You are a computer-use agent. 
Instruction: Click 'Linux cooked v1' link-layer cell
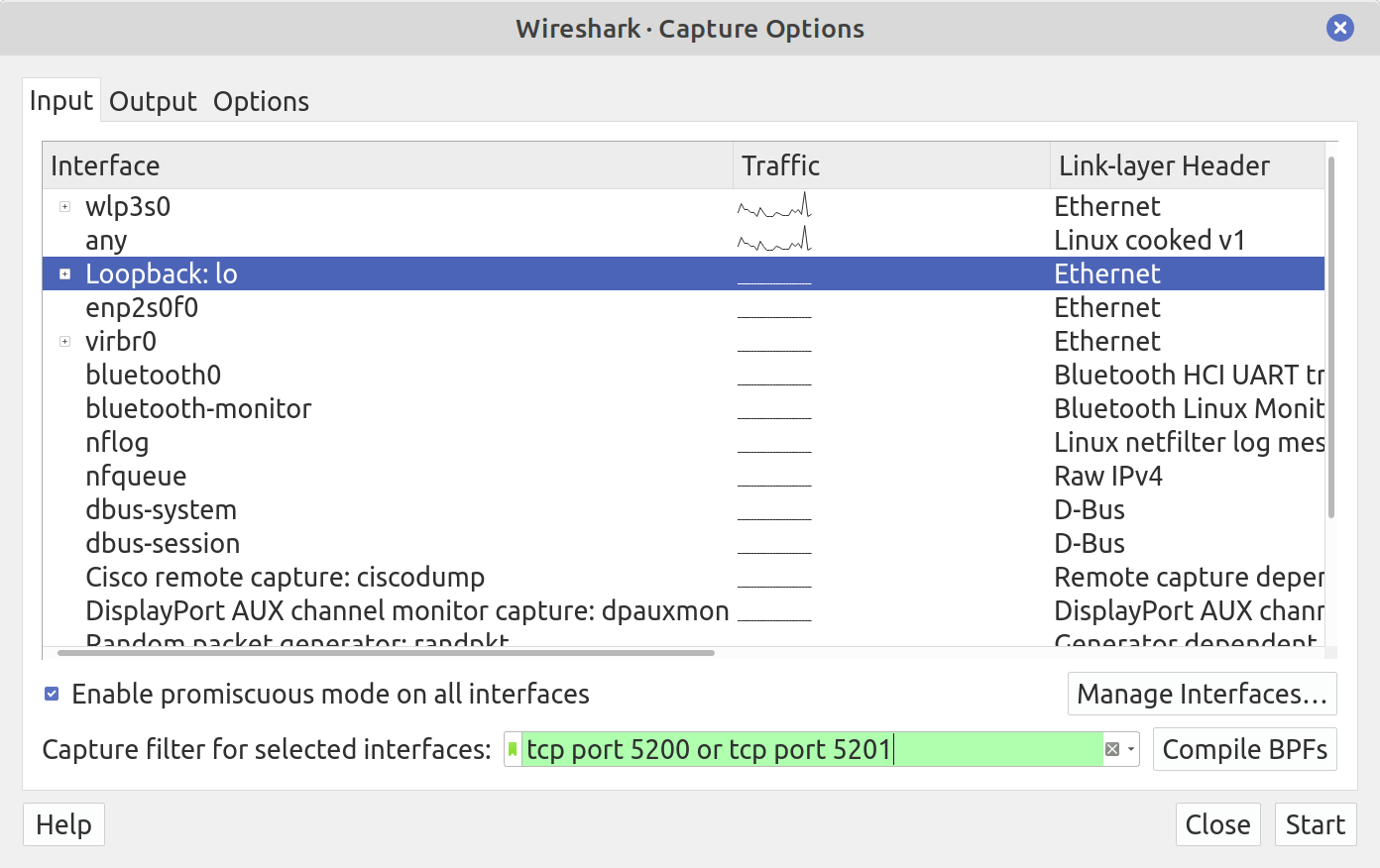1149,241
